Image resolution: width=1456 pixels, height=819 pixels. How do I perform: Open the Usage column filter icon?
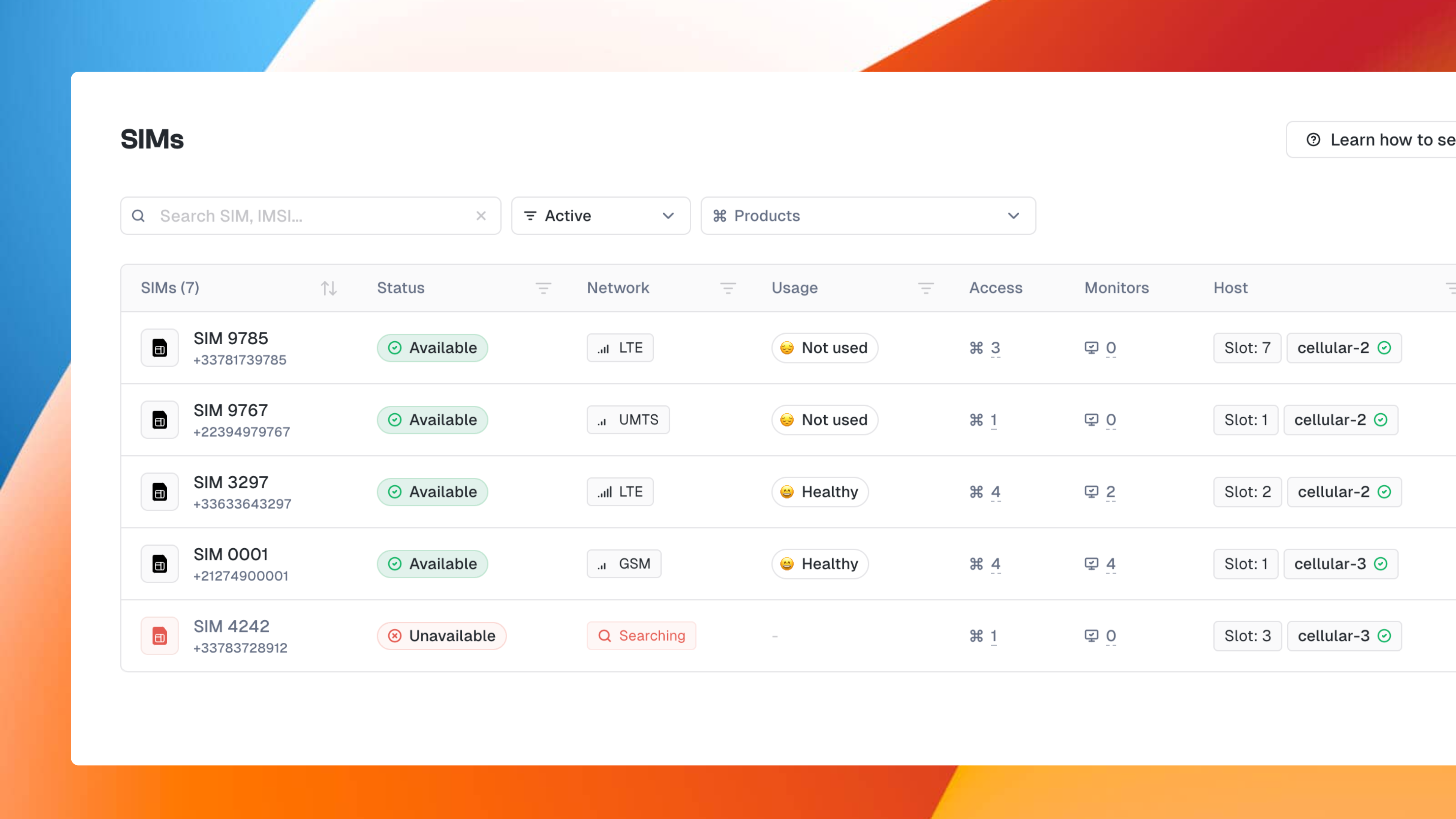coord(925,288)
